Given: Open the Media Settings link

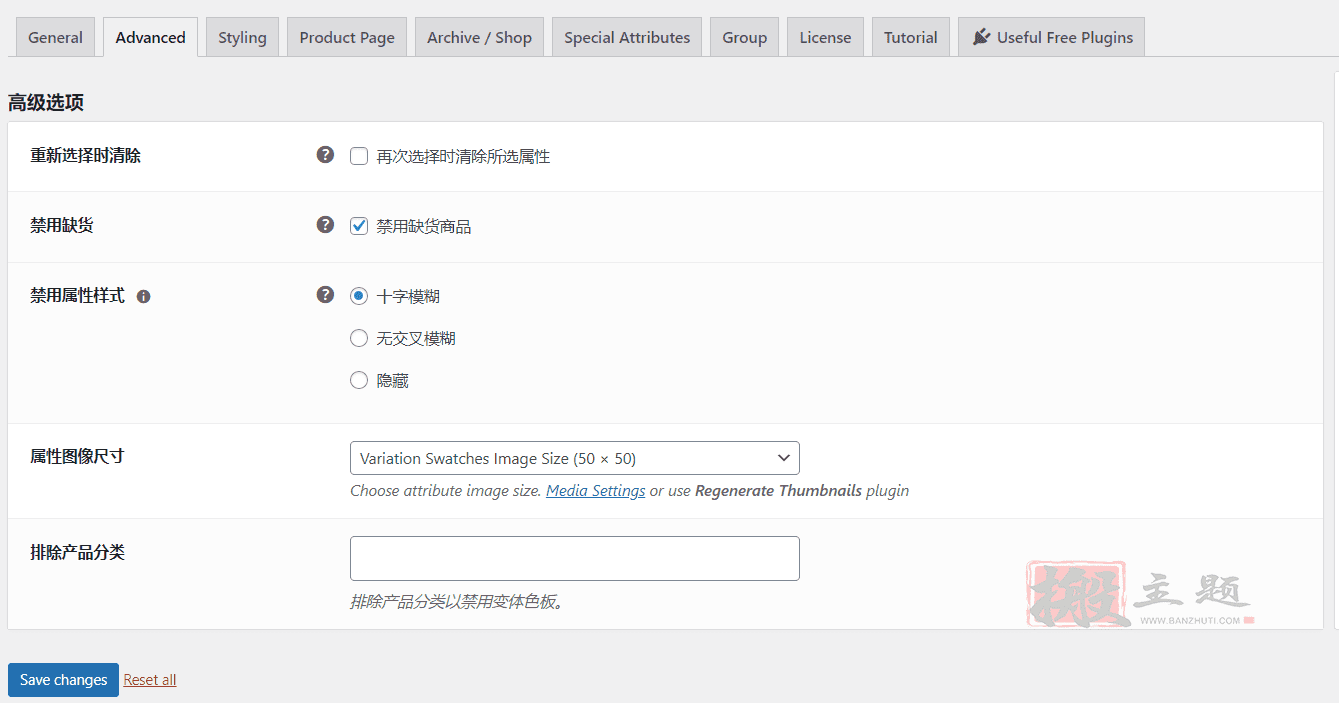Looking at the screenshot, I should [x=595, y=490].
